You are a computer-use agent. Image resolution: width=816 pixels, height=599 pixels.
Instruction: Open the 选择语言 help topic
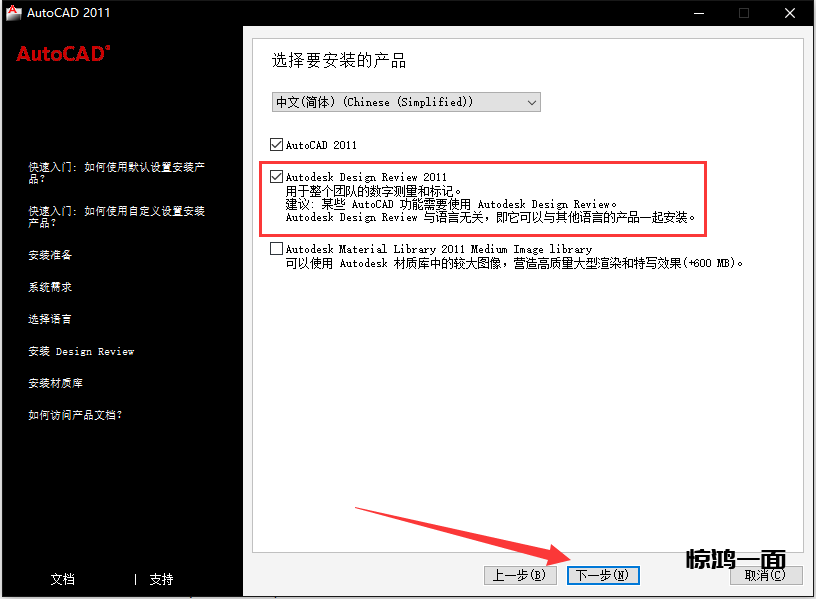(x=50, y=319)
